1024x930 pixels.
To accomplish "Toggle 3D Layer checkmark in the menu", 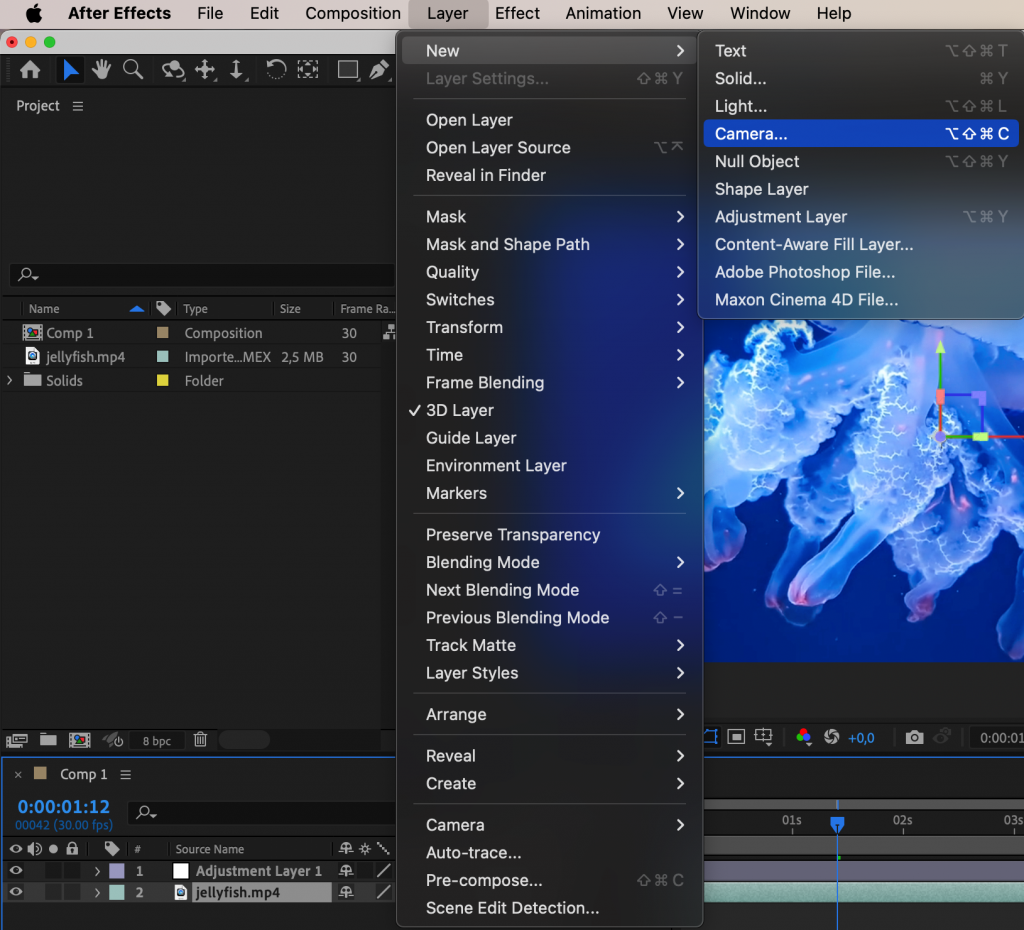I will click(460, 410).
